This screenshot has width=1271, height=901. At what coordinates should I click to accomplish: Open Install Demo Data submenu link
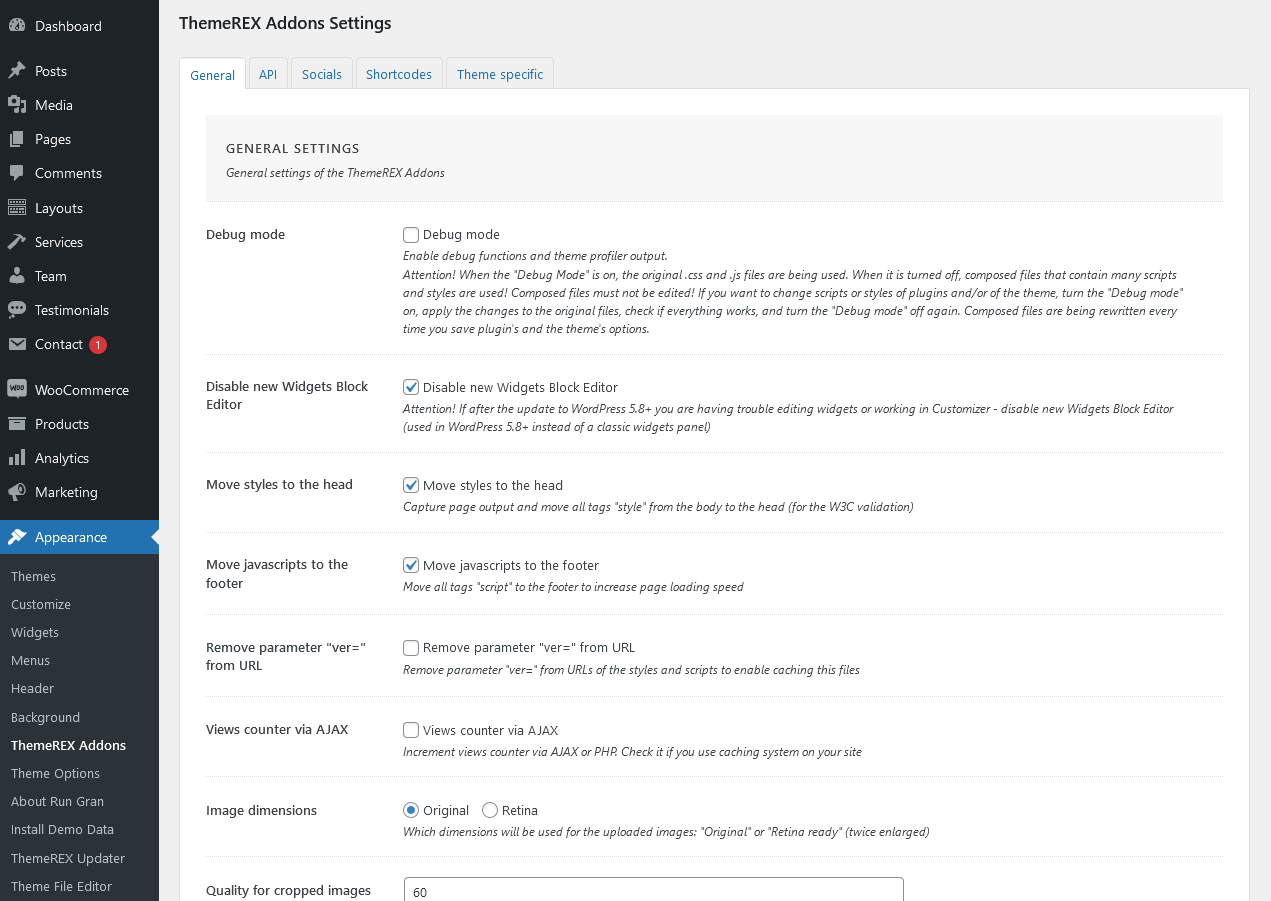[62, 829]
